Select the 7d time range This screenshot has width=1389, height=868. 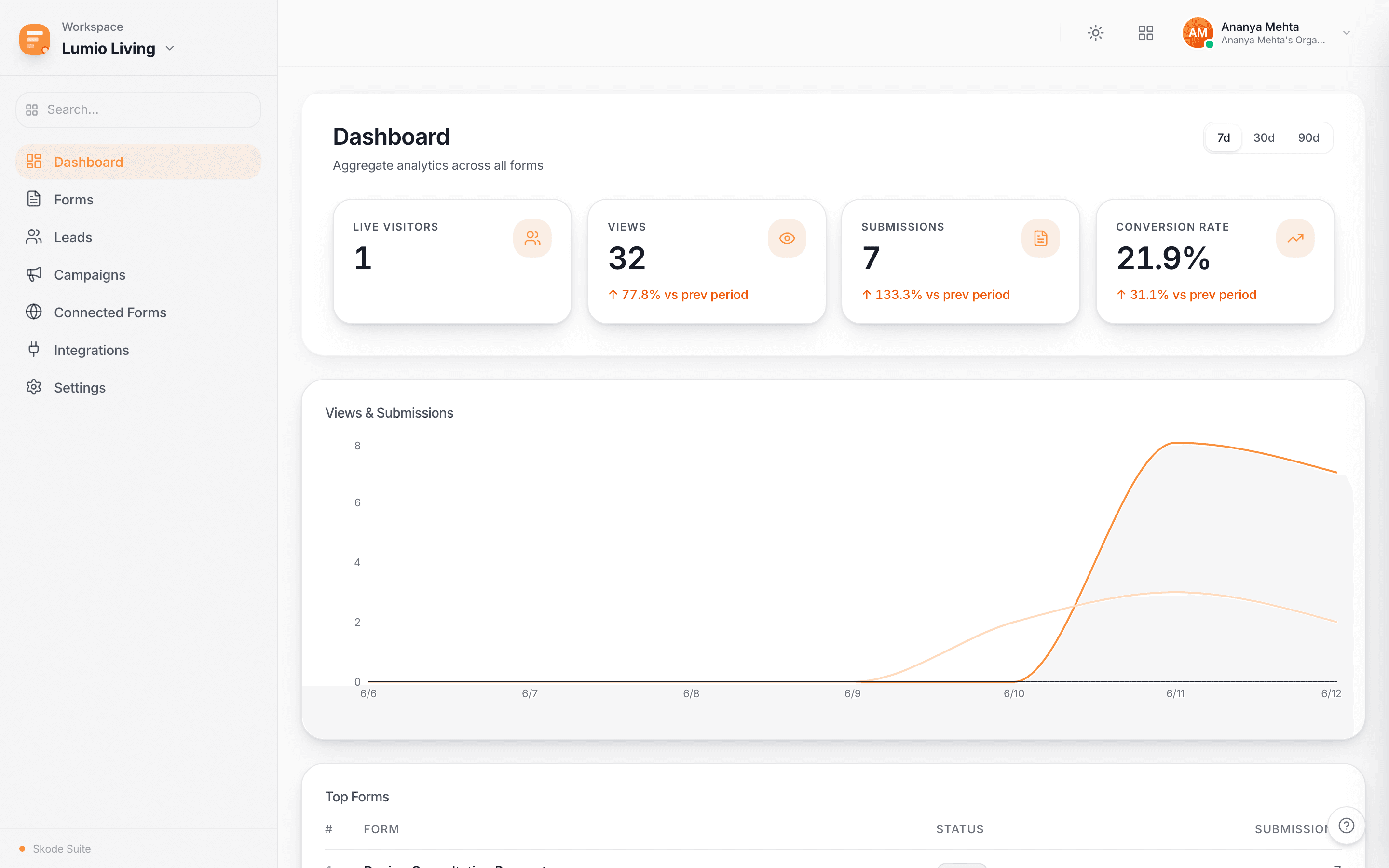(x=1224, y=138)
